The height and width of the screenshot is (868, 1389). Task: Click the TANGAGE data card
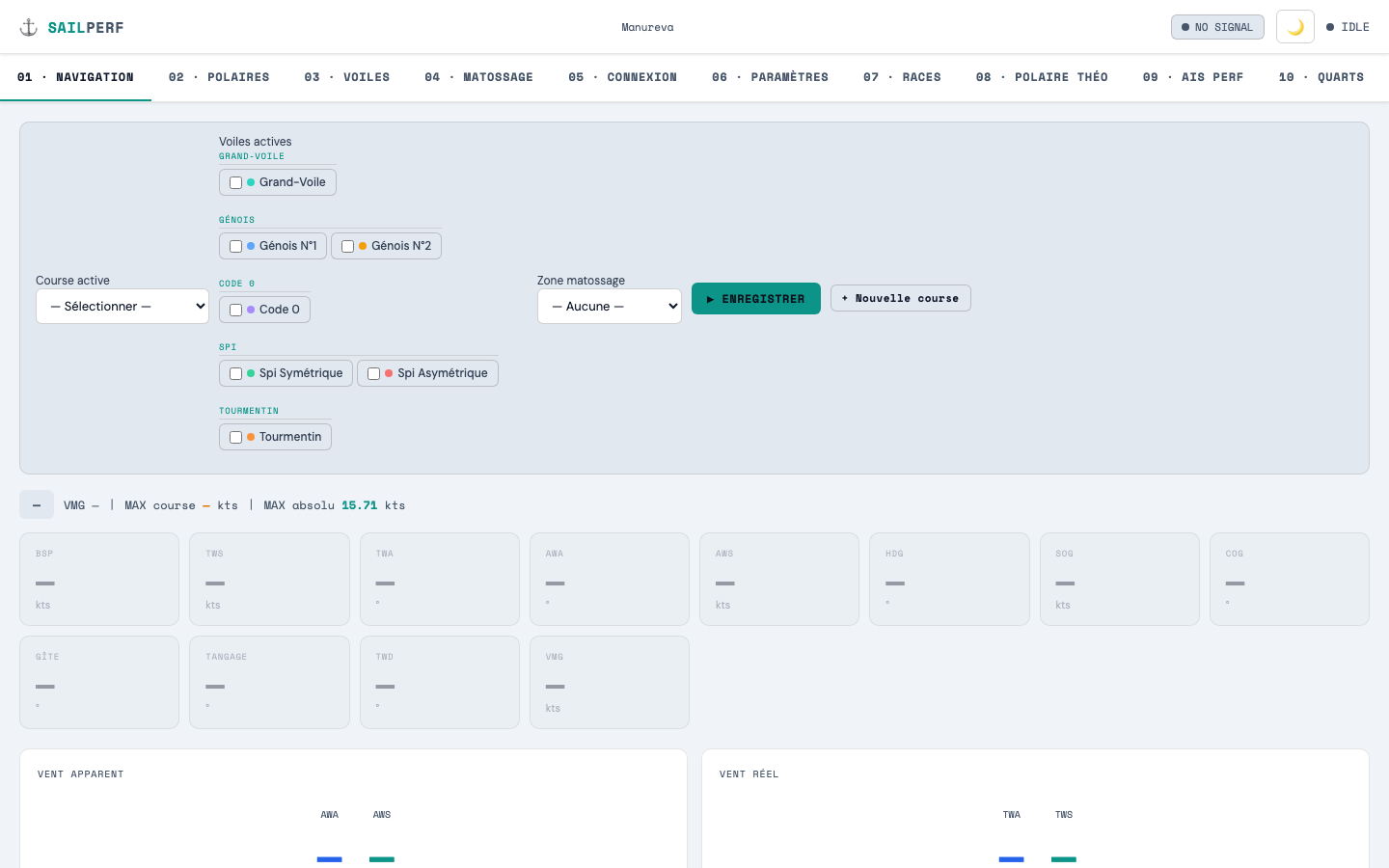269,682
